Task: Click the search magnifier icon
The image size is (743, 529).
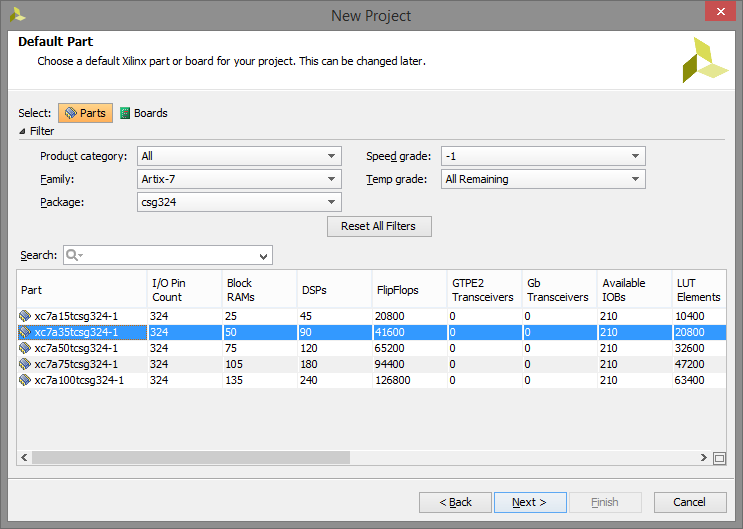Action: pyautogui.click(x=73, y=255)
